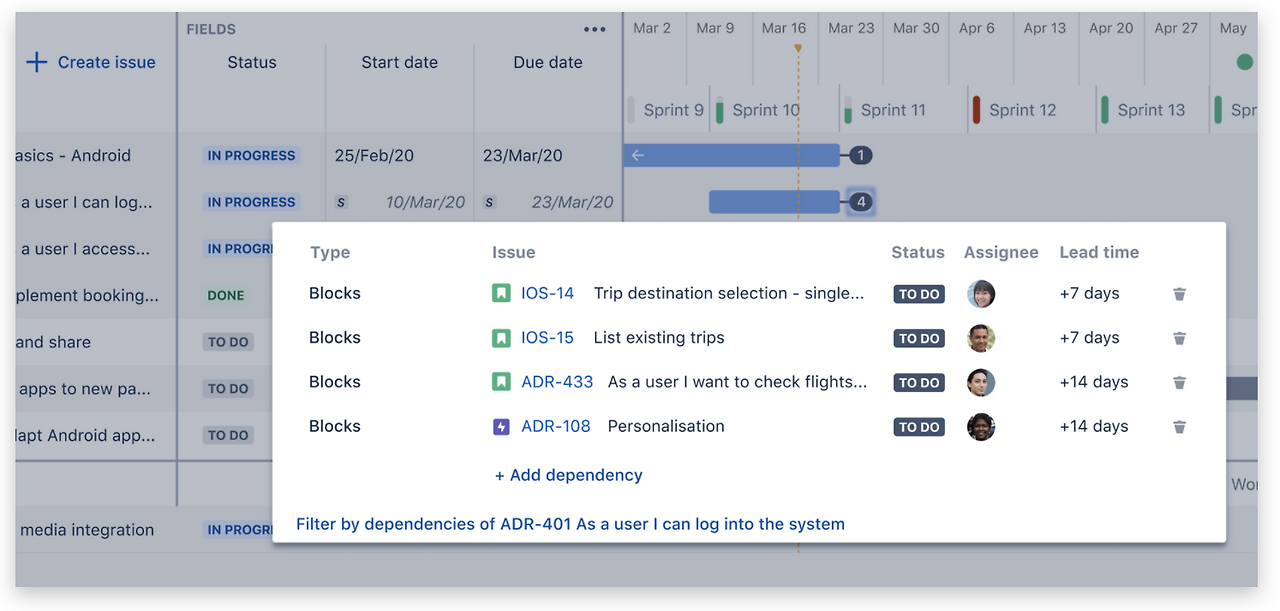Image resolution: width=1280 pixels, height=611 pixels.
Task: Filter by dependencies of ADR-401
Action: [570, 524]
